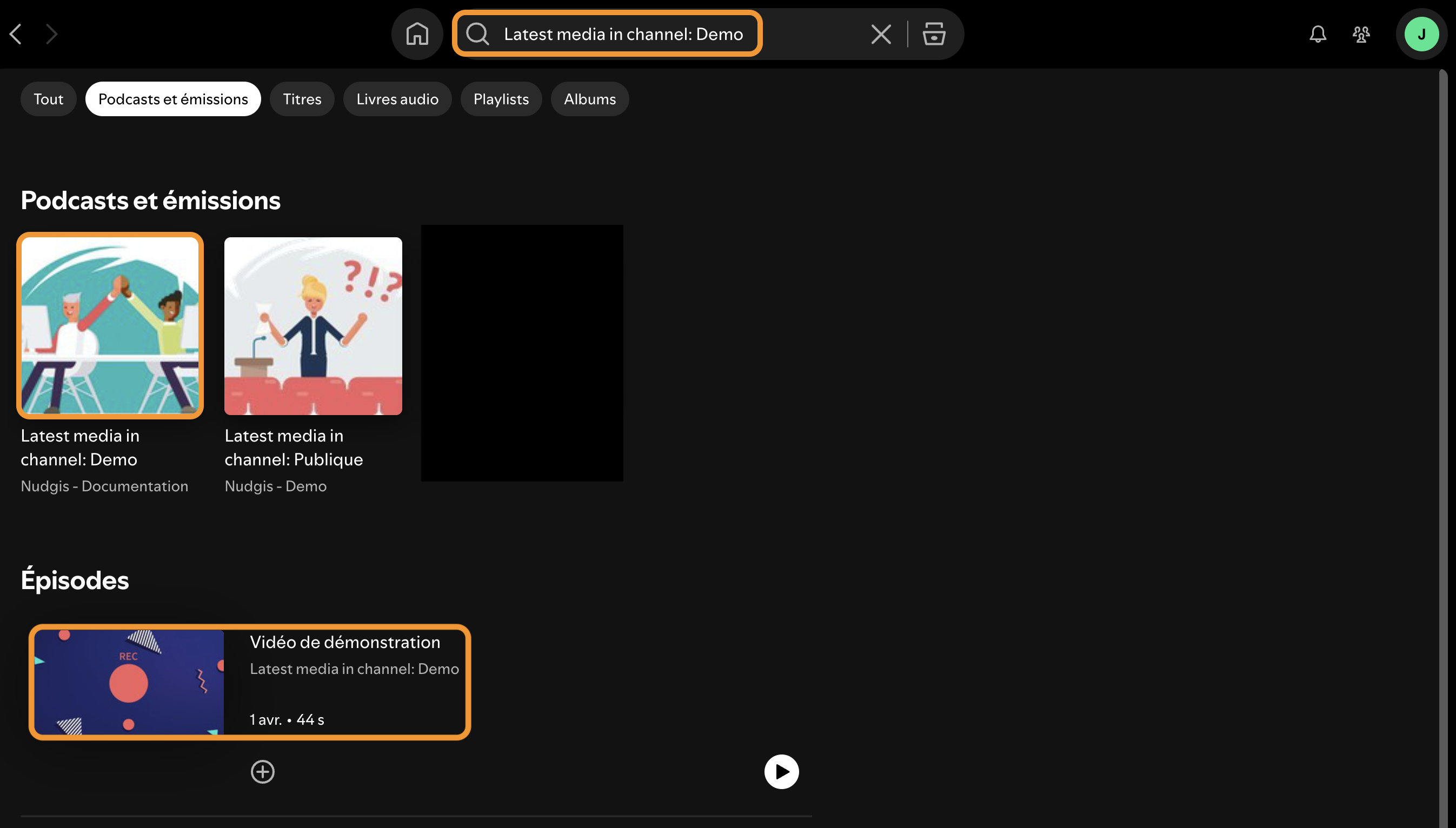Go back with the left arrow
The height and width of the screenshot is (828, 1456).
(16, 34)
